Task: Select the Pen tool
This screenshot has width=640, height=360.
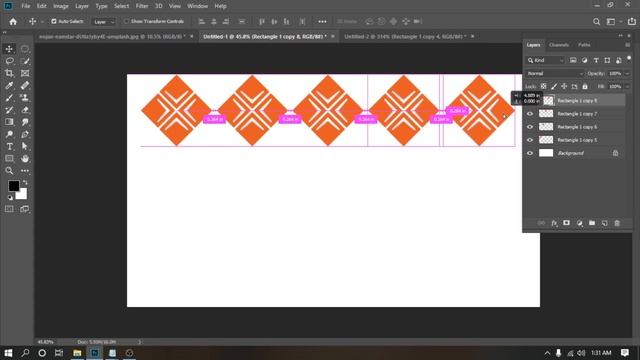Action: pyautogui.click(x=25, y=134)
